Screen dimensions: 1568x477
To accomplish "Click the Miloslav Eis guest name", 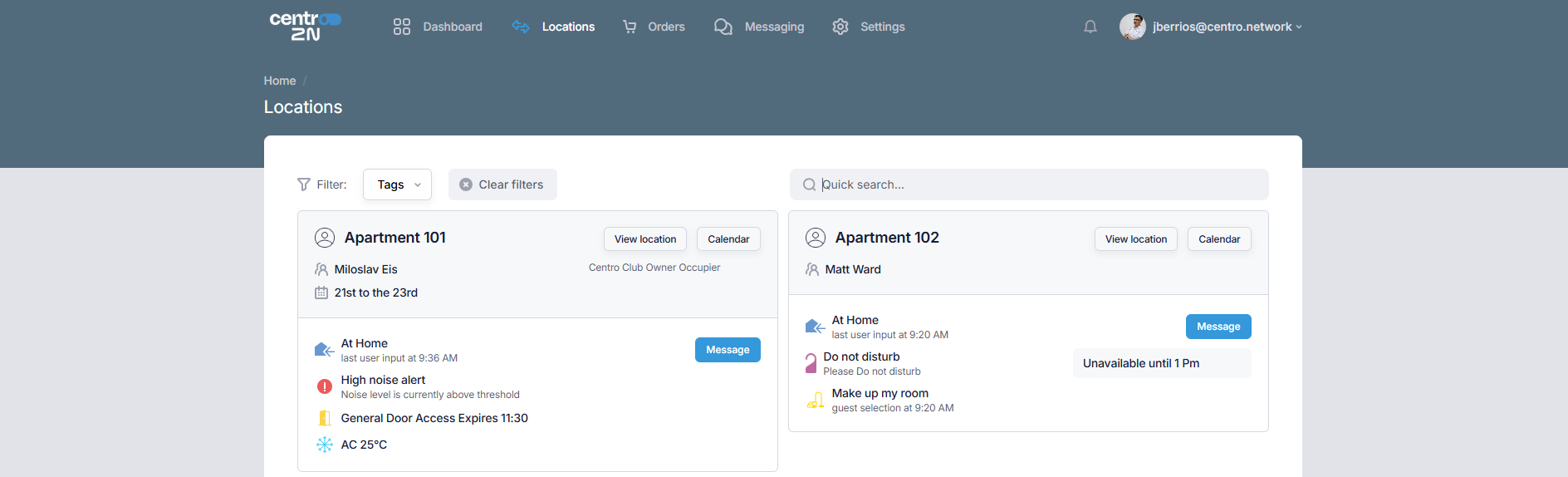I will click(x=366, y=269).
